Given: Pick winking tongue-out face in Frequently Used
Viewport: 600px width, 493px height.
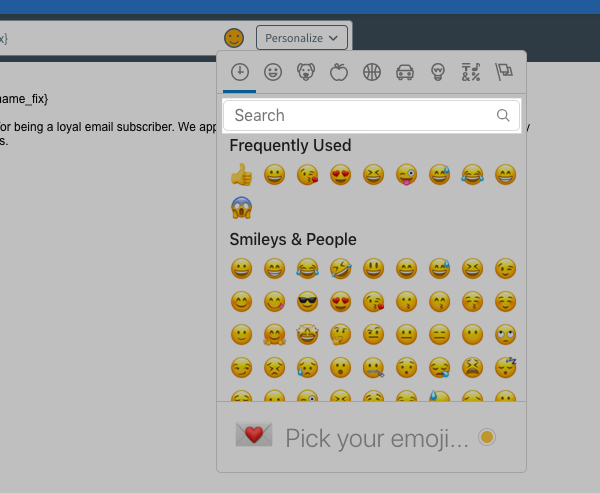Looking at the screenshot, I should [406, 175].
